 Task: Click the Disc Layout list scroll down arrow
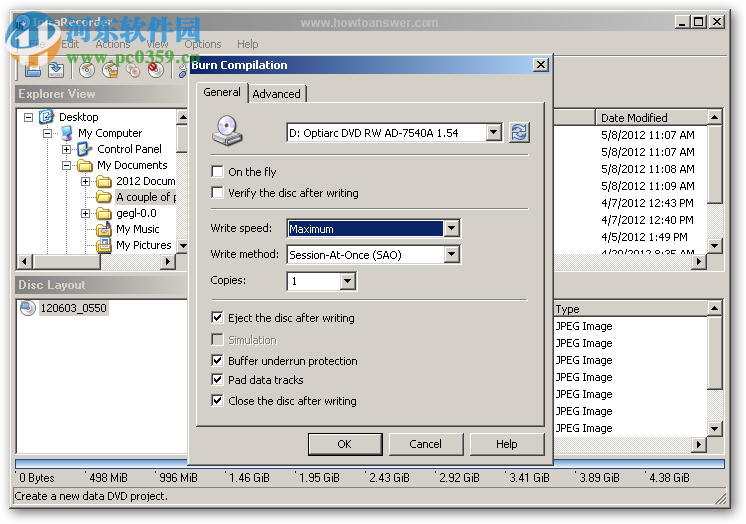pos(715,428)
